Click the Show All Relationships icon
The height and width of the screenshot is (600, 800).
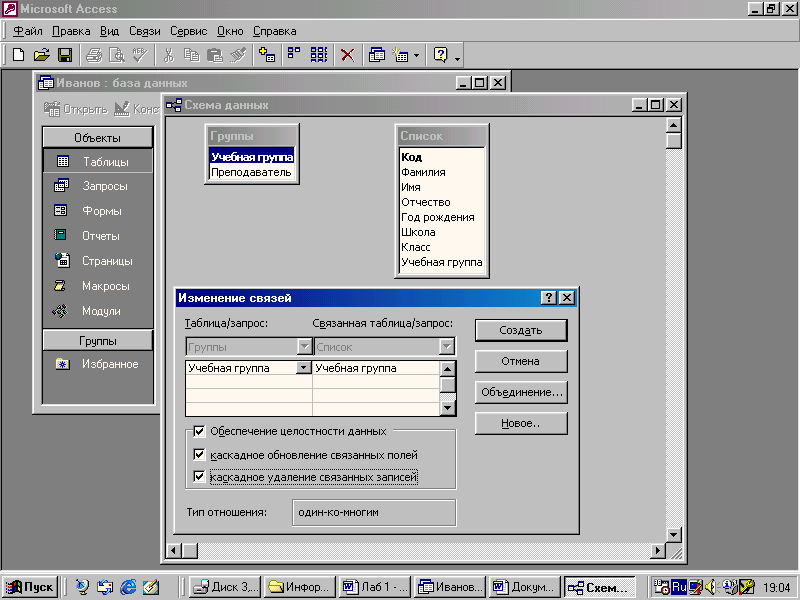point(319,55)
